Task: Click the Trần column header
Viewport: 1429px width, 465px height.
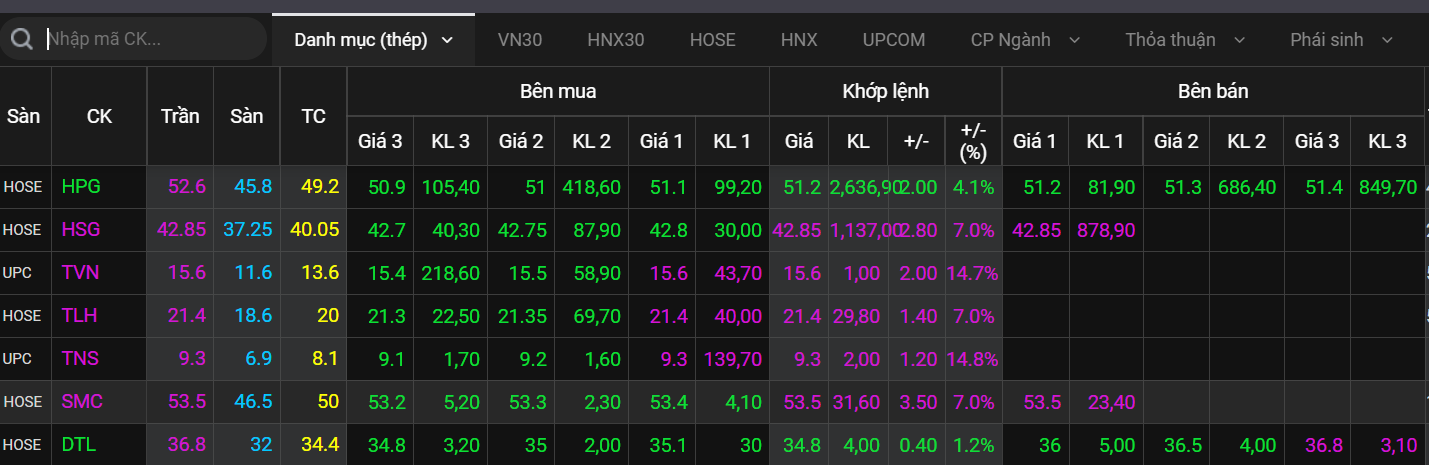Action: (180, 116)
